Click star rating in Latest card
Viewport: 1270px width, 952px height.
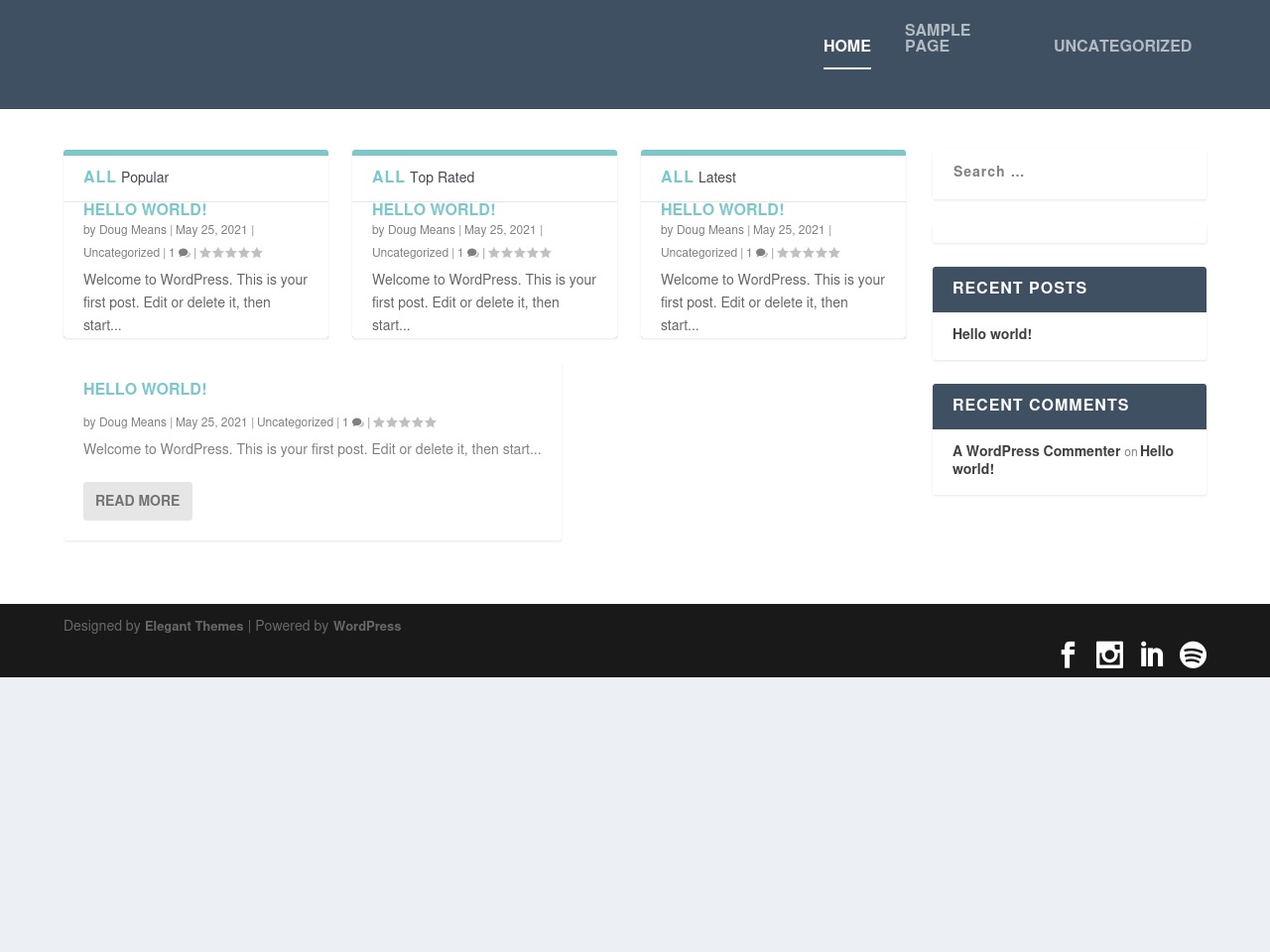point(809,253)
